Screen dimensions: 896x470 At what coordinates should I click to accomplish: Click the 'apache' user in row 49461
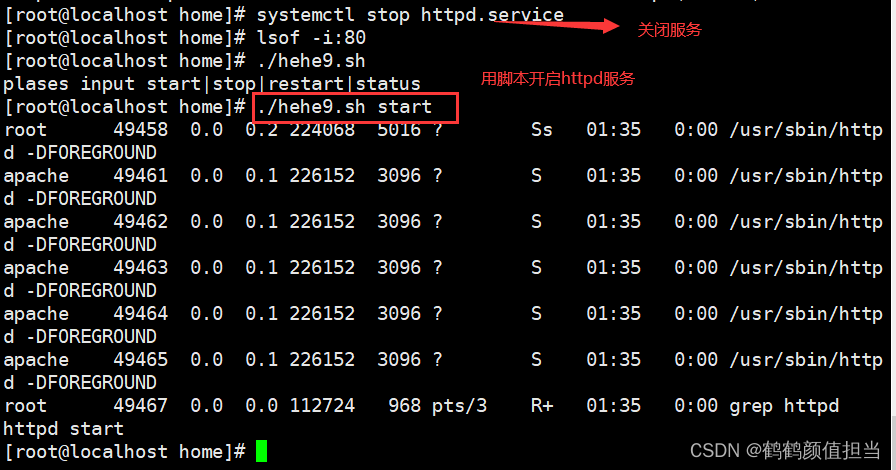coord(36,176)
